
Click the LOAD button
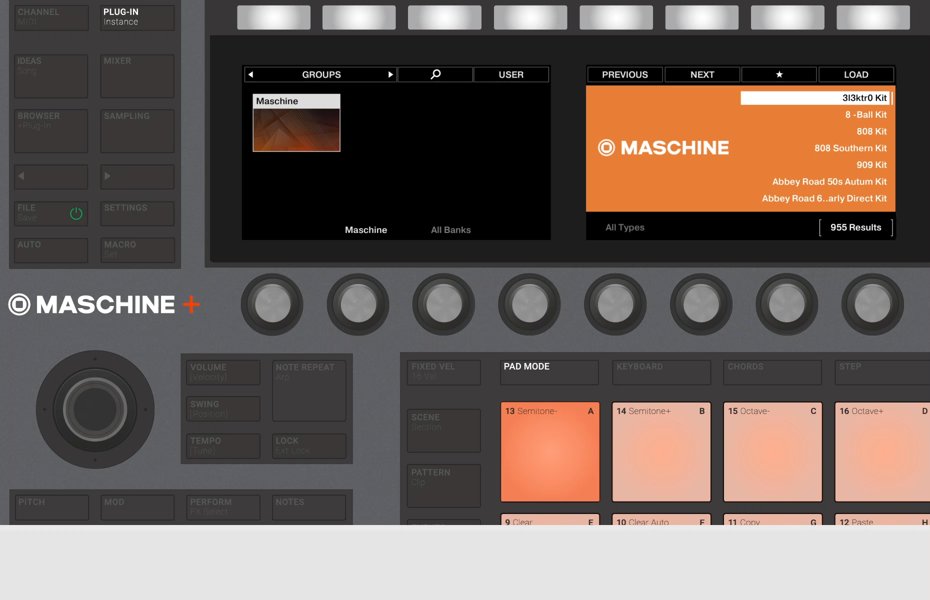pyautogui.click(x=856, y=75)
